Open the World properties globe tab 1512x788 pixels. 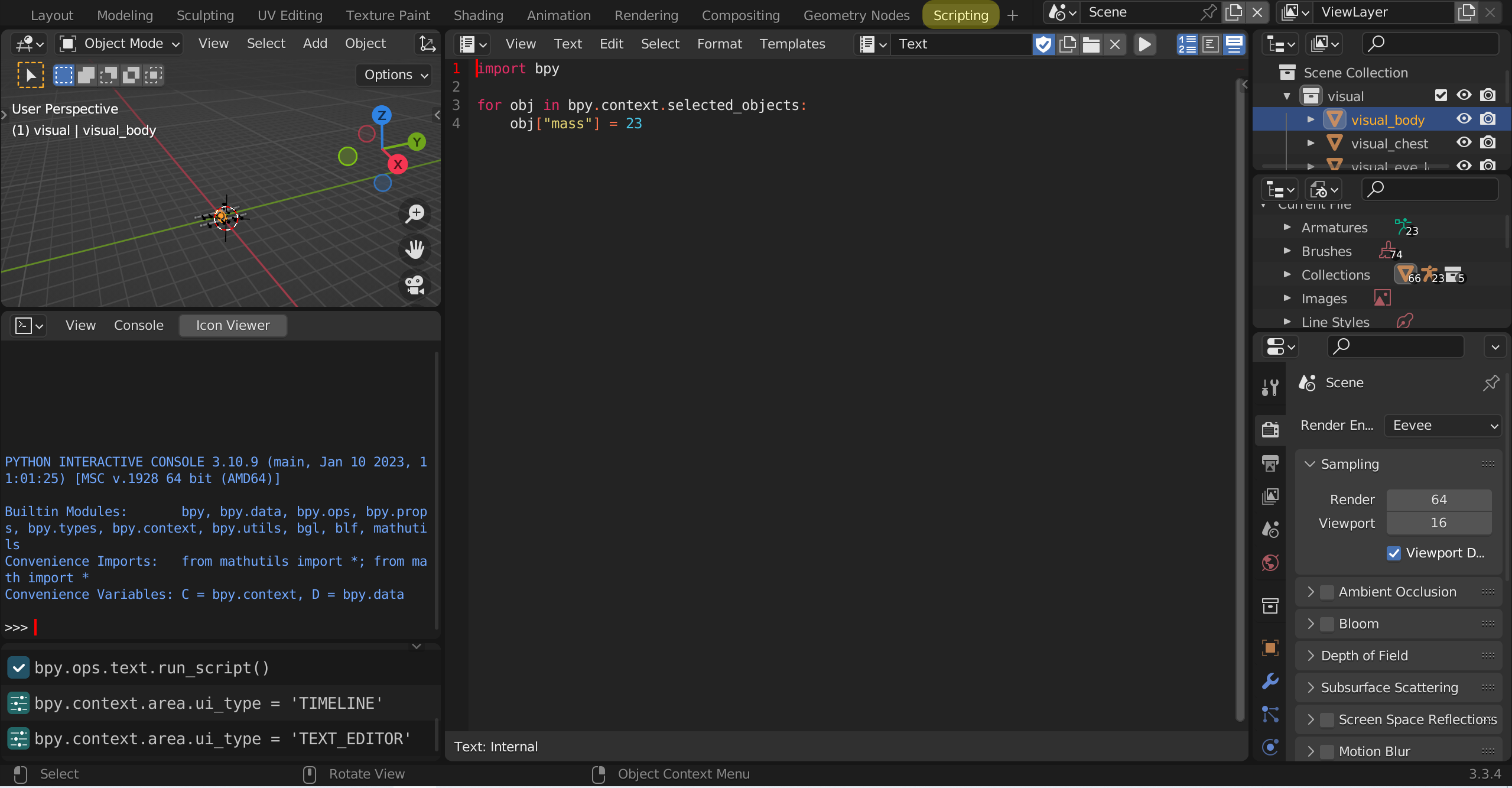point(1270,562)
